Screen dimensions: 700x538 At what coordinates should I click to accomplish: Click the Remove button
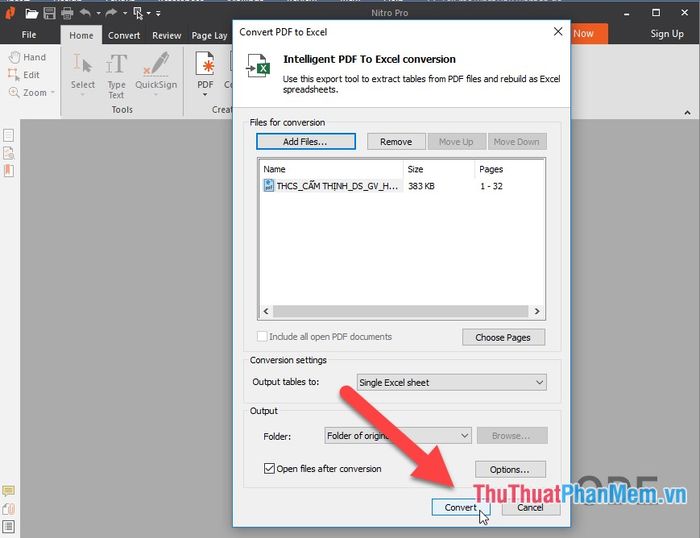click(396, 142)
